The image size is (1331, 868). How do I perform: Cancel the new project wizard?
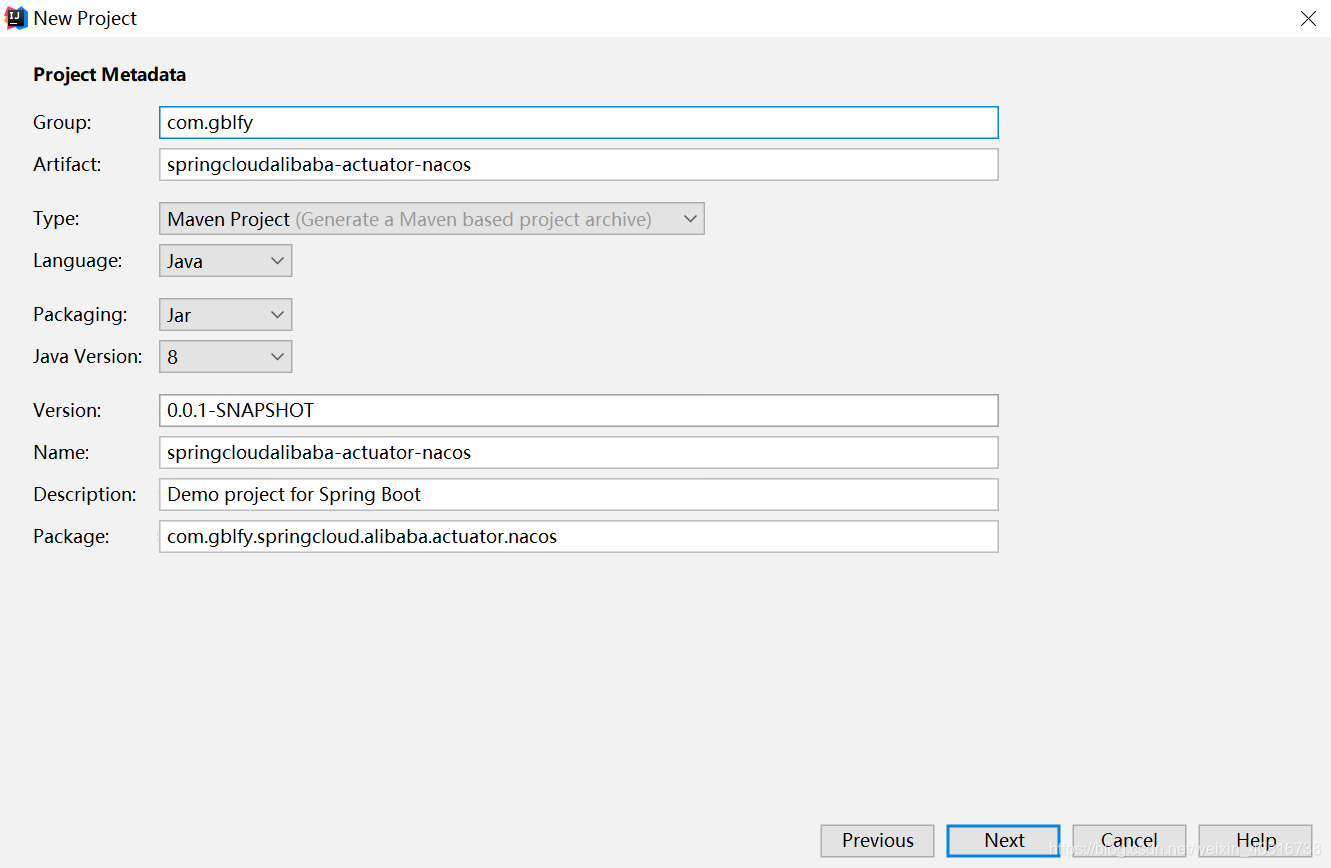tap(1129, 841)
